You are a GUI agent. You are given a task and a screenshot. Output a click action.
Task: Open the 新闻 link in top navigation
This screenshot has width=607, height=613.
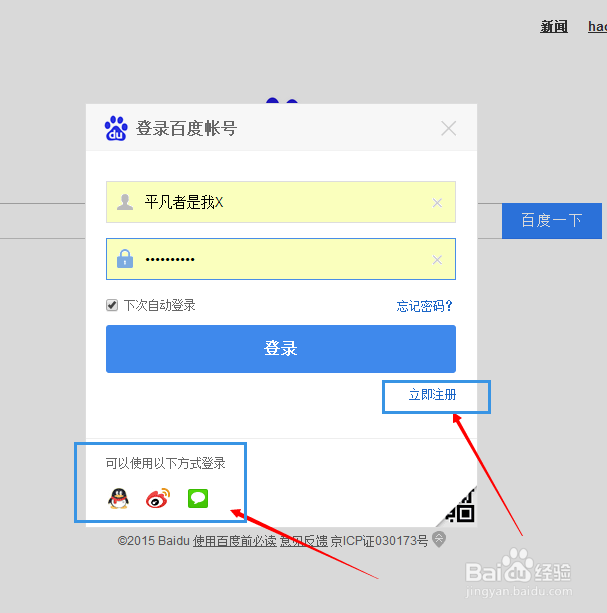pos(554,27)
